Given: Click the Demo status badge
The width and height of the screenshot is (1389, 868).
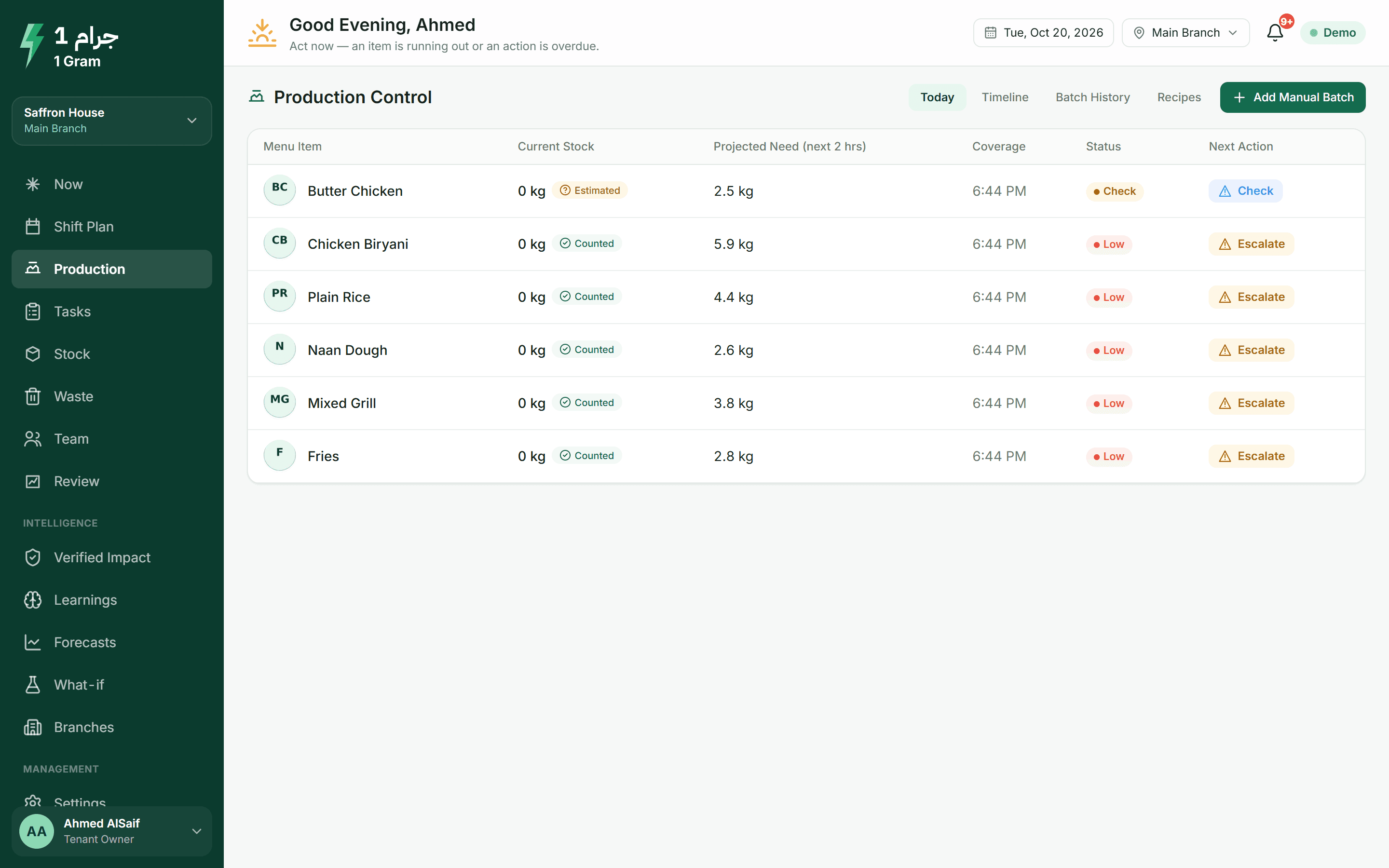Looking at the screenshot, I should point(1333,33).
